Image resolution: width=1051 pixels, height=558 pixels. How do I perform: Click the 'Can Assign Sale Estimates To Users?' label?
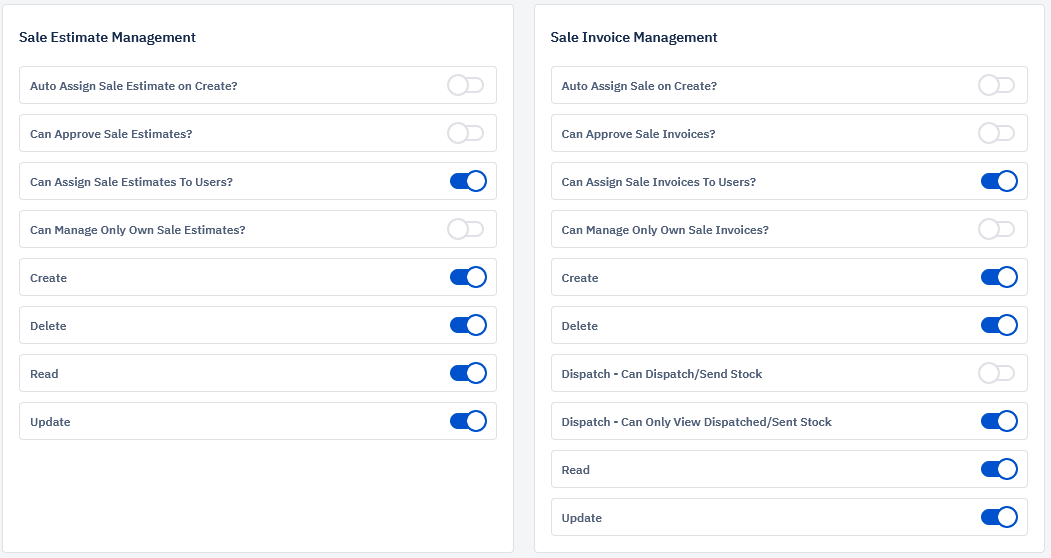[x=131, y=182]
